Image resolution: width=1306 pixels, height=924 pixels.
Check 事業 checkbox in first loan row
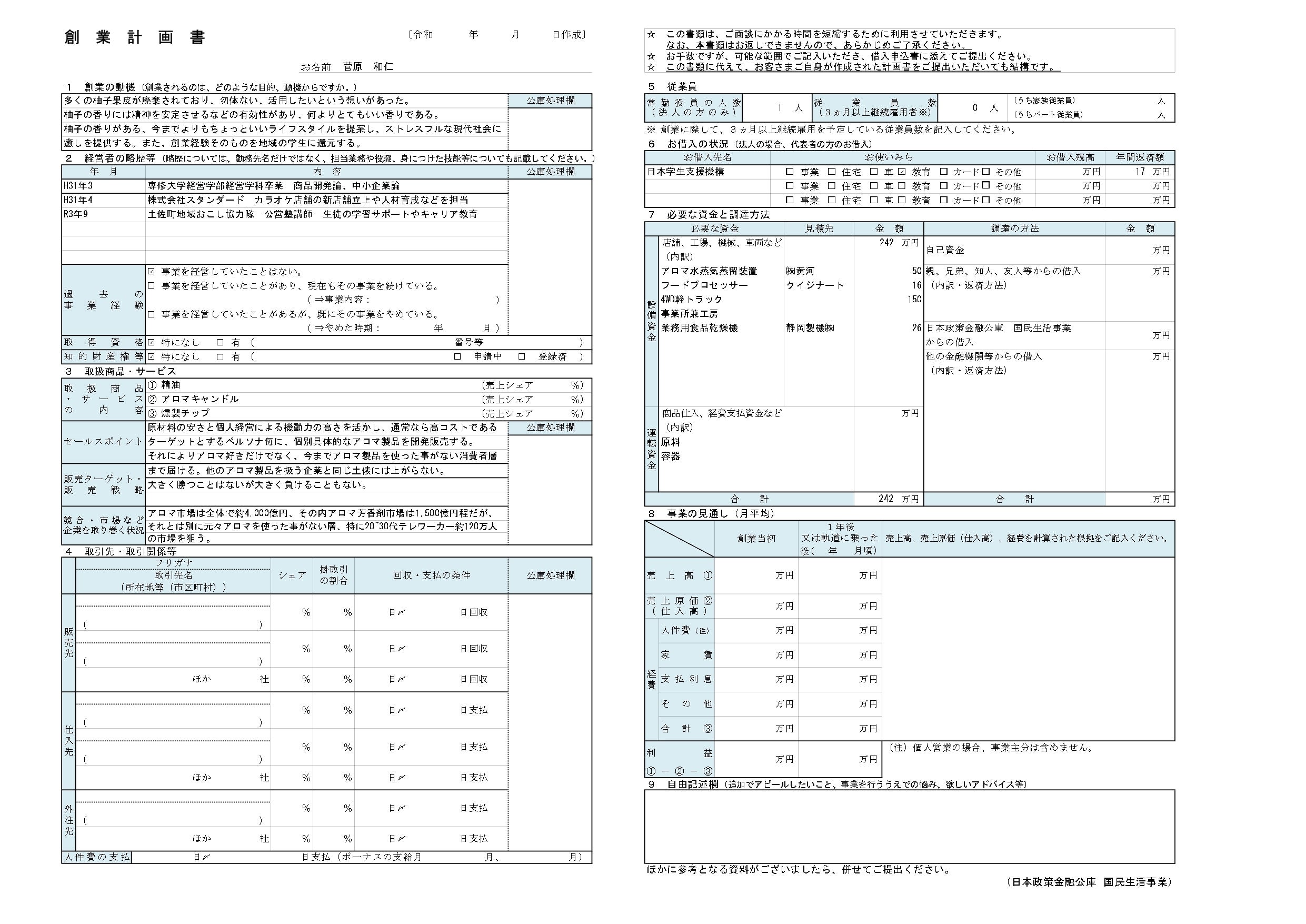tap(789, 171)
